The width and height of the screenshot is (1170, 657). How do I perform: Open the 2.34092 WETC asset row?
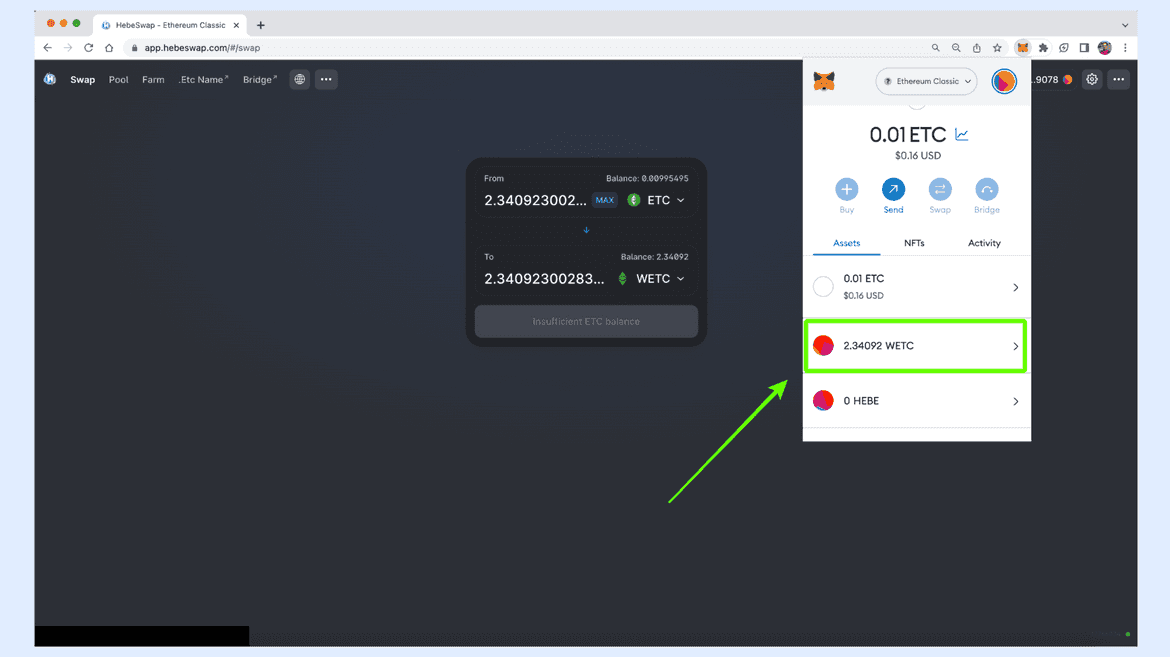click(x=916, y=346)
